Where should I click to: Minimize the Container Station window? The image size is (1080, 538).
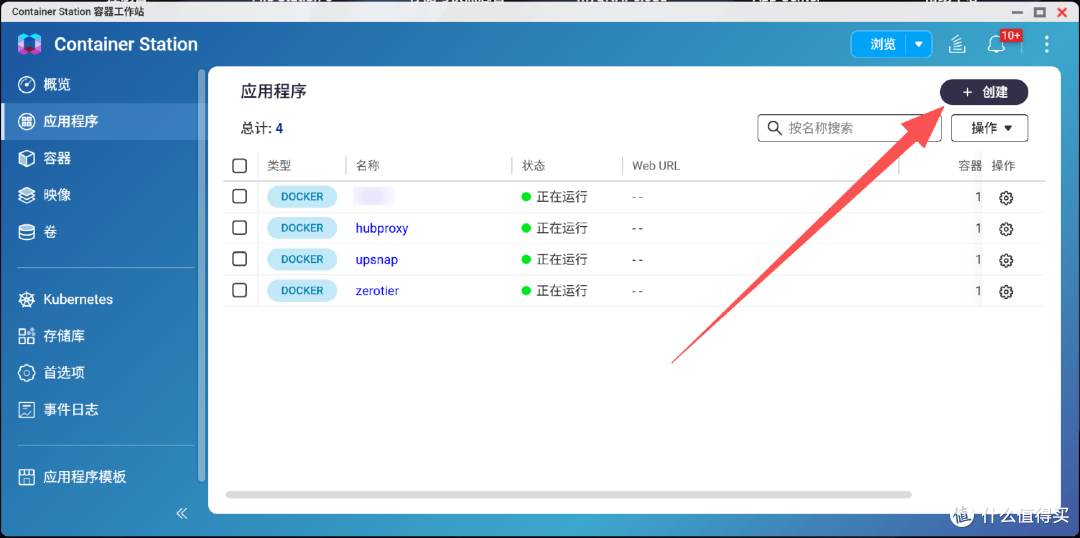[x=1017, y=12]
